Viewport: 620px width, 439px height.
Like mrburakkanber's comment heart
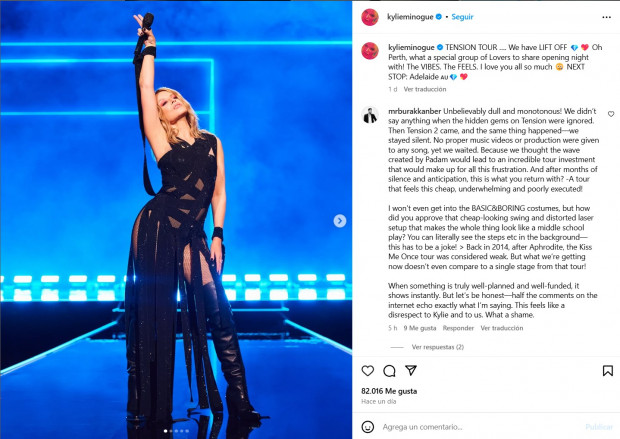coord(611,114)
